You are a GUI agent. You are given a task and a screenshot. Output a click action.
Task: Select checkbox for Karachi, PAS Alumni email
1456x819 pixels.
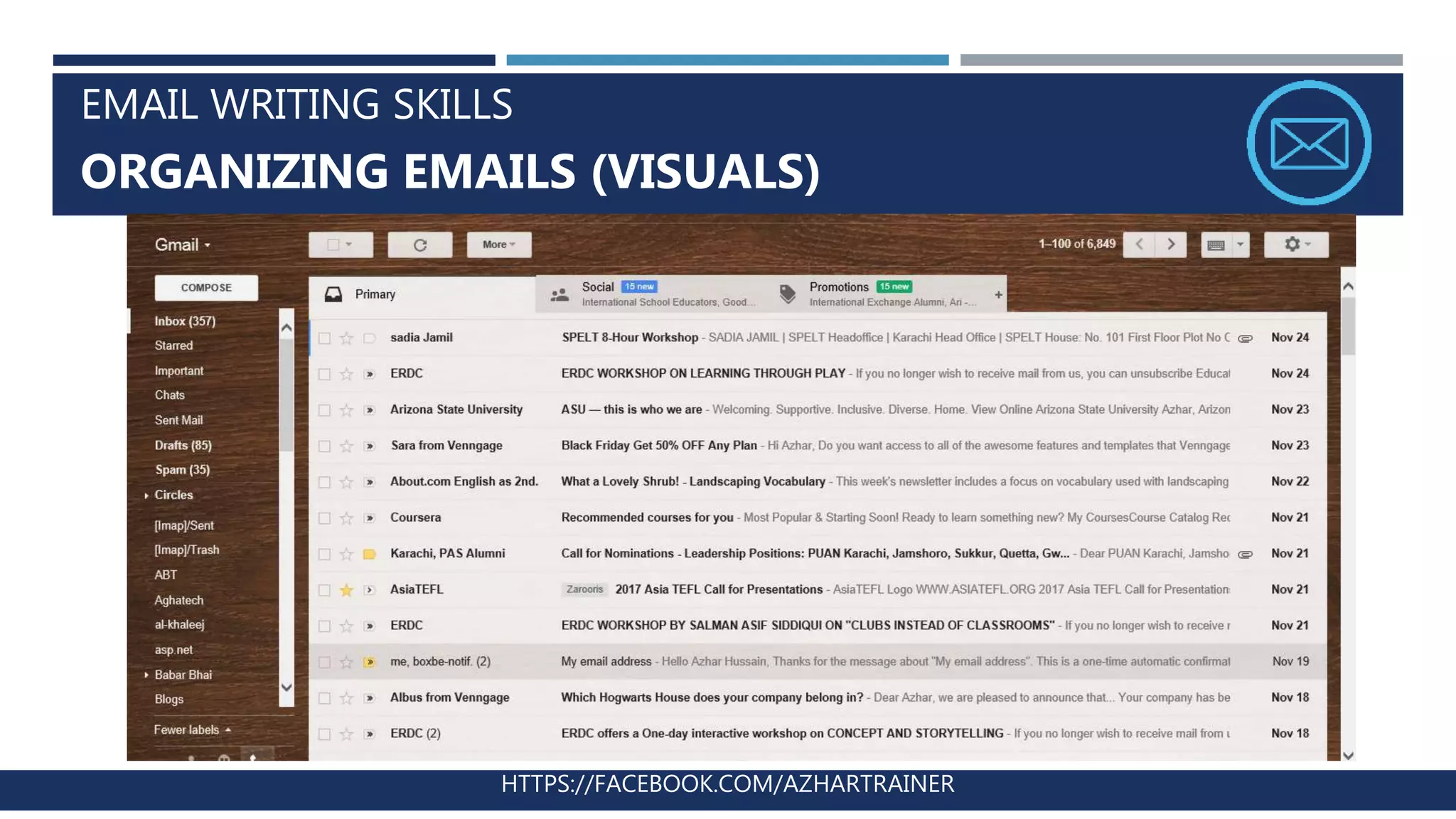click(324, 555)
